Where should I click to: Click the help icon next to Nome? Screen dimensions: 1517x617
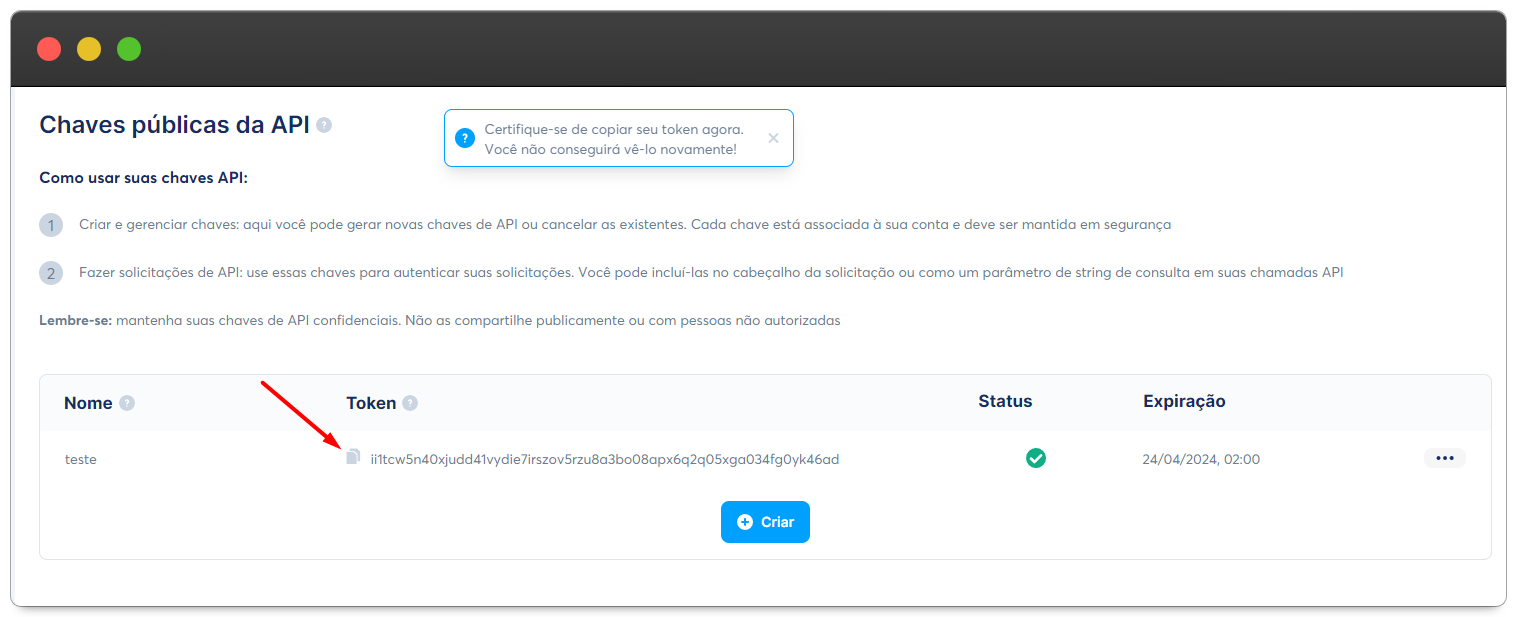tap(127, 403)
